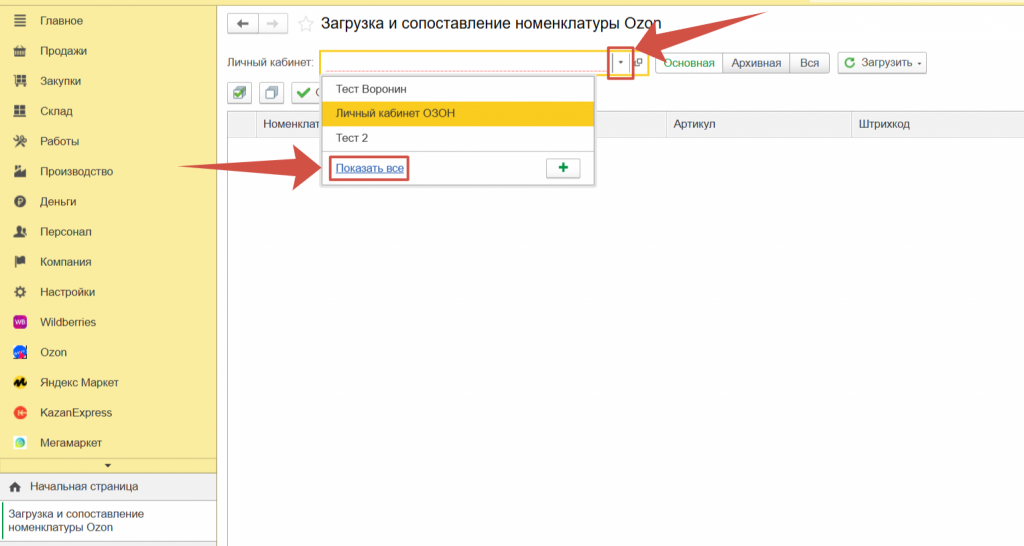This screenshot has width=1024, height=546.
Task: Open the Wildberries section in sidebar
Action: coord(67,322)
